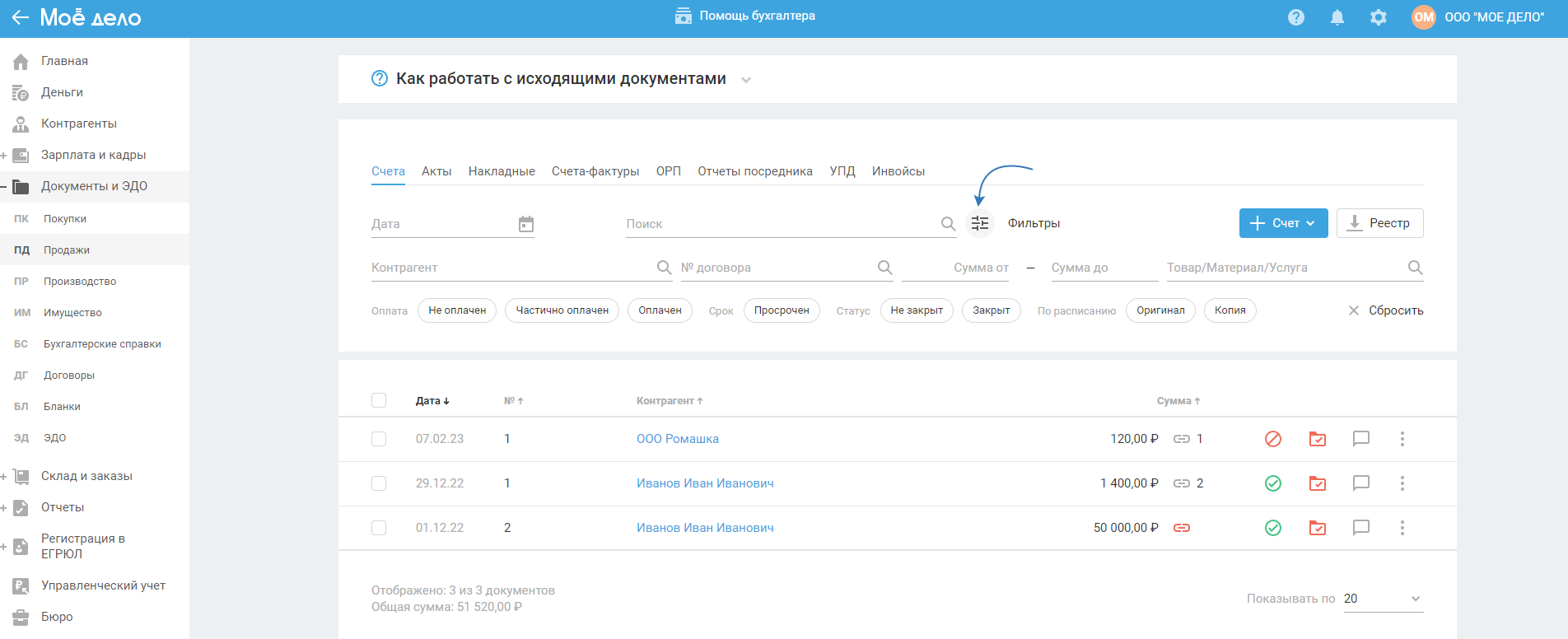Click the Filters sliders icon

(x=979, y=223)
